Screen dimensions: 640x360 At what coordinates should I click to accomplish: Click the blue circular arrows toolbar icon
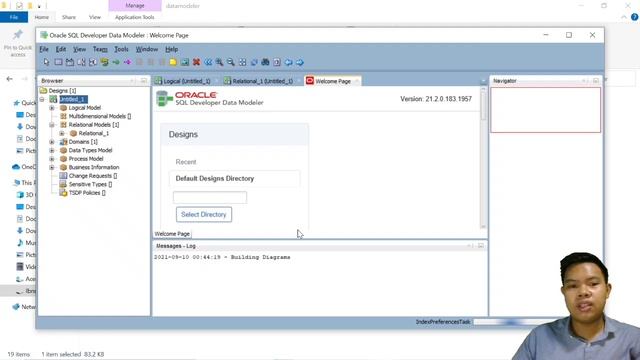[x=254, y=62]
